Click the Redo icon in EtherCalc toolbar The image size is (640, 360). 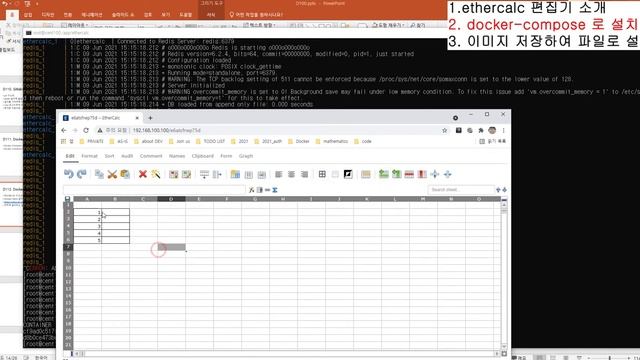pos(82,174)
